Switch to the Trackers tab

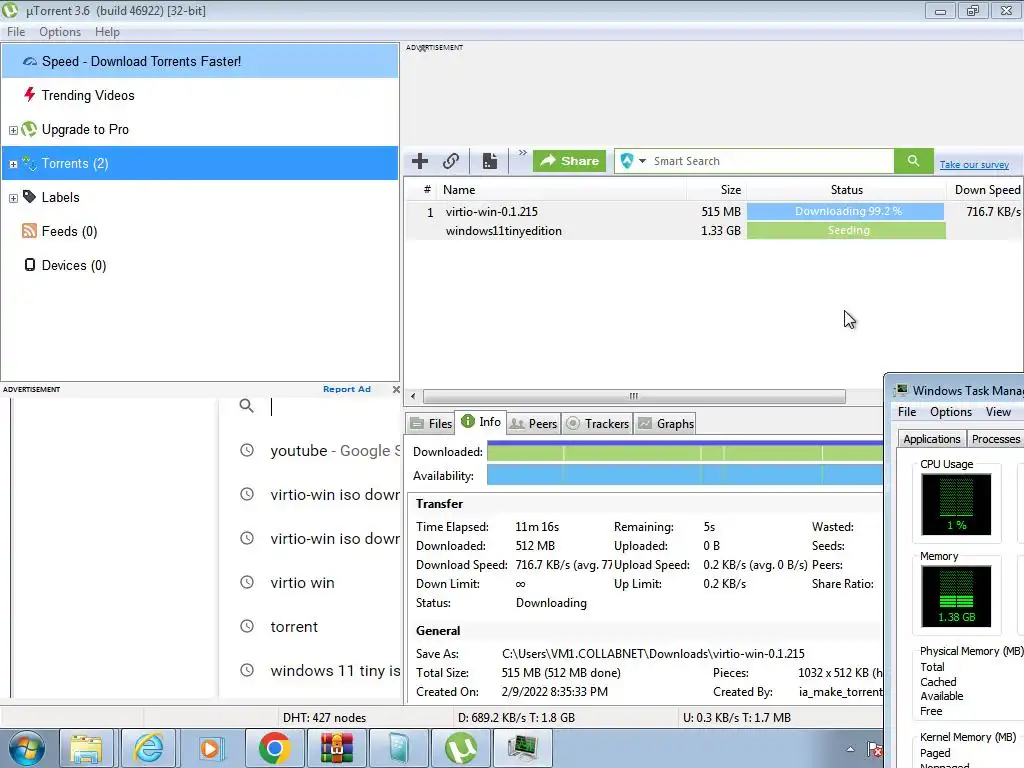pyautogui.click(x=598, y=424)
